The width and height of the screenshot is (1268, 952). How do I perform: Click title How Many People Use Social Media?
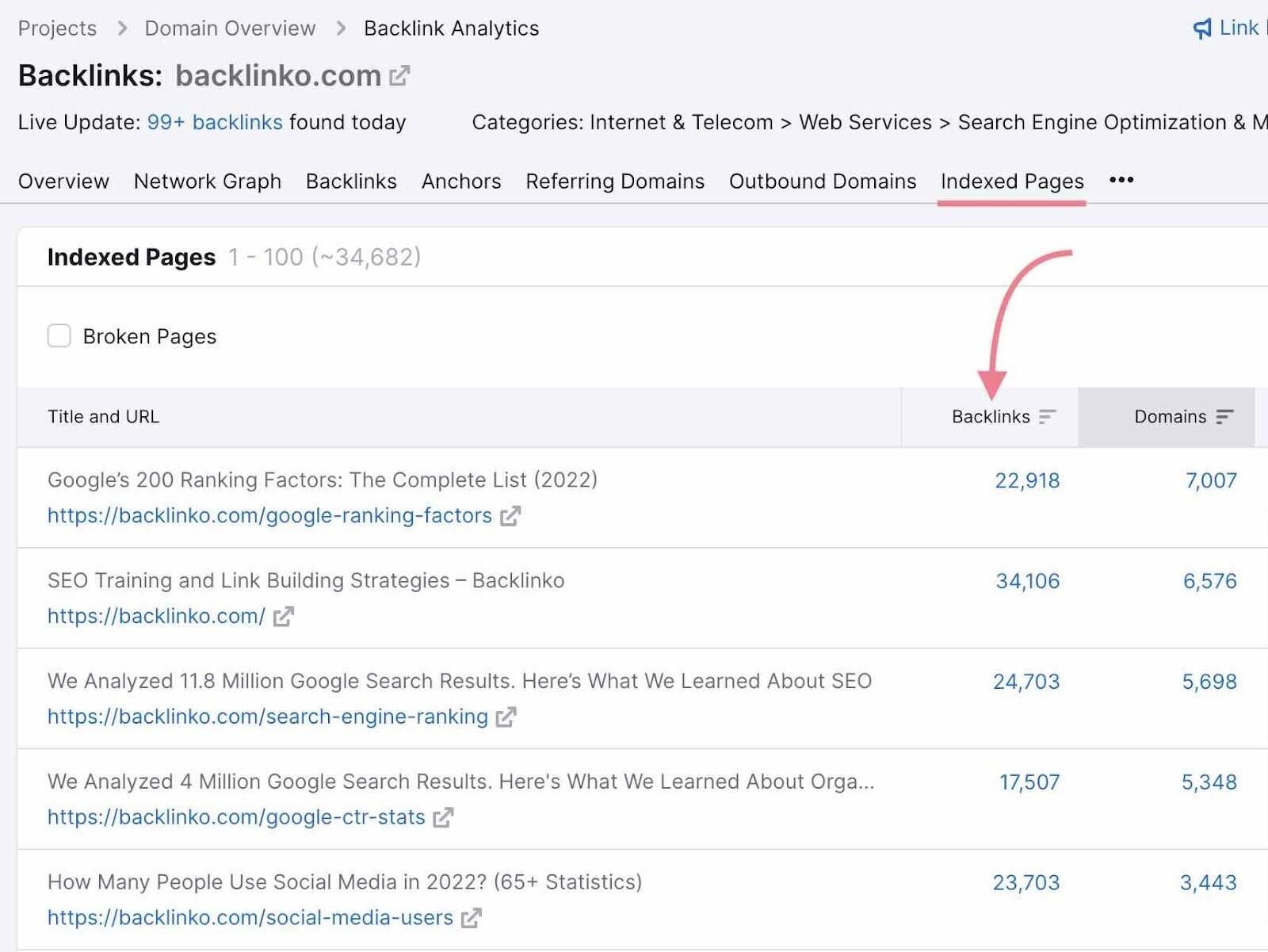tap(345, 882)
